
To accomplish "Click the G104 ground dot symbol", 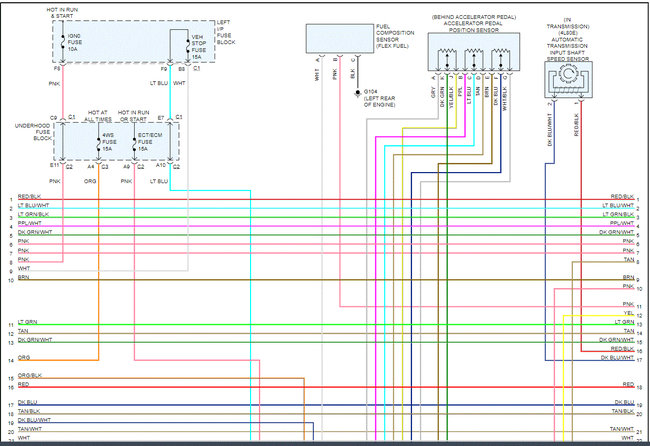I will click(357, 92).
